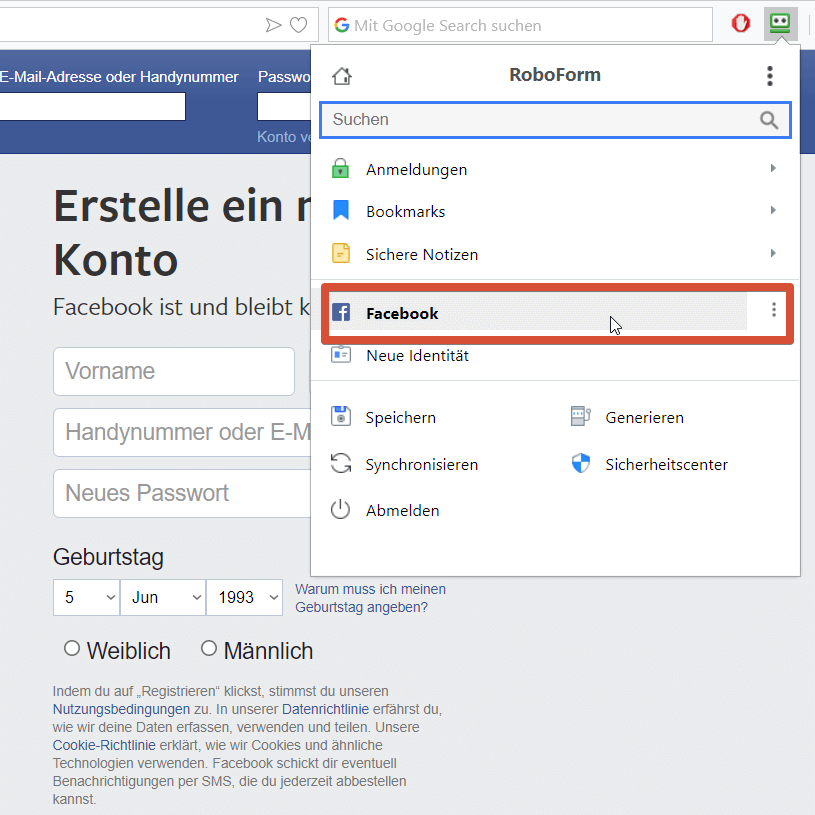This screenshot has height=815, width=815.
Task: Open the Cookie-Richtlinie link
Action: pyautogui.click(x=104, y=745)
